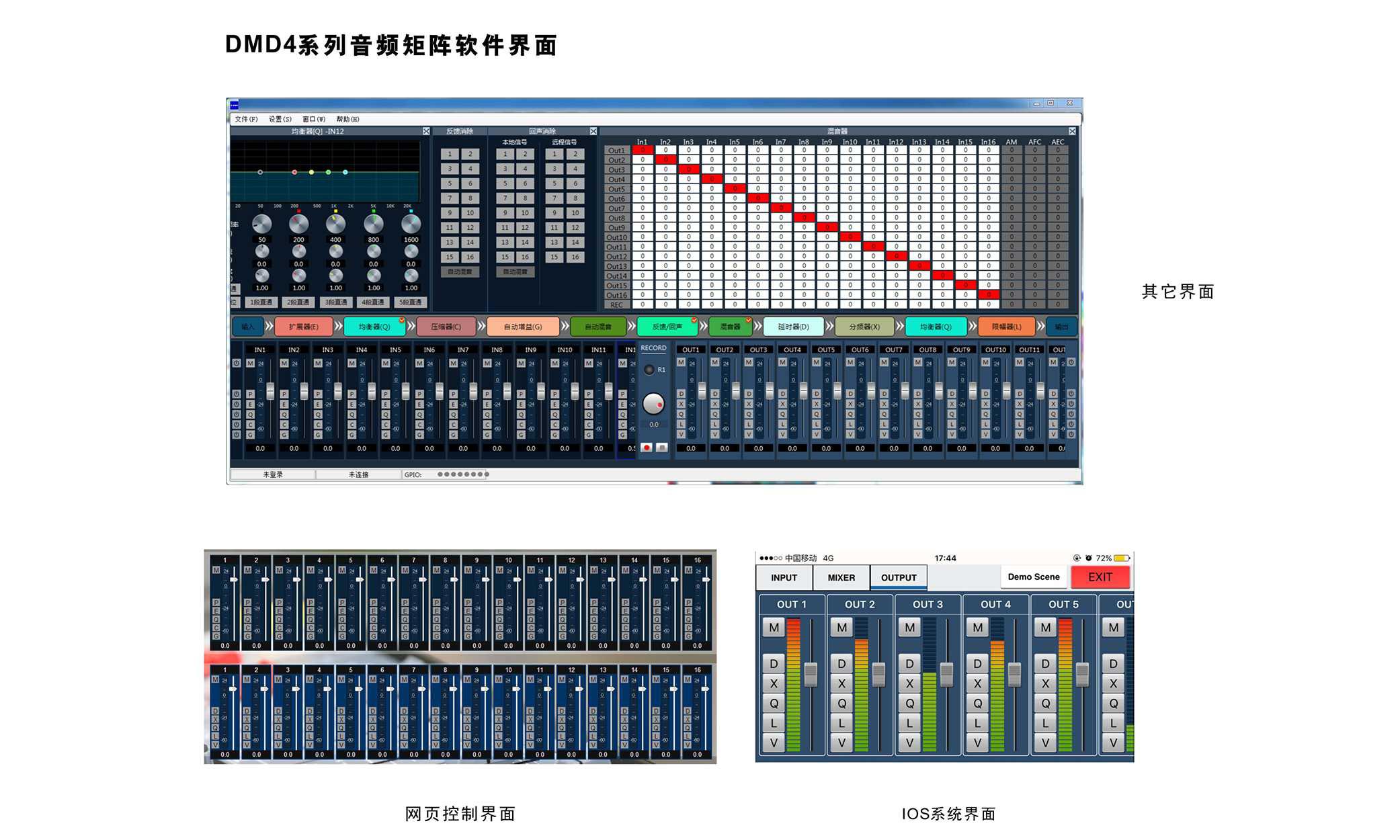
Task: Click the red record button in RECORD panel
Action: click(646, 448)
